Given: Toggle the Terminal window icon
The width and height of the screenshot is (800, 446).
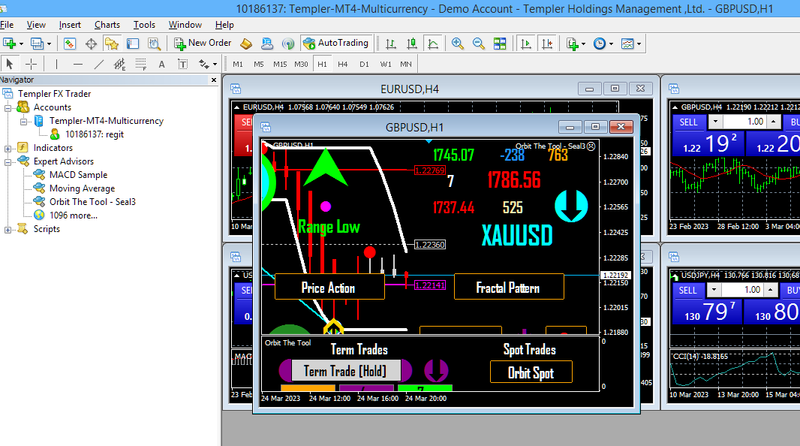Looking at the screenshot, I should [133, 44].
